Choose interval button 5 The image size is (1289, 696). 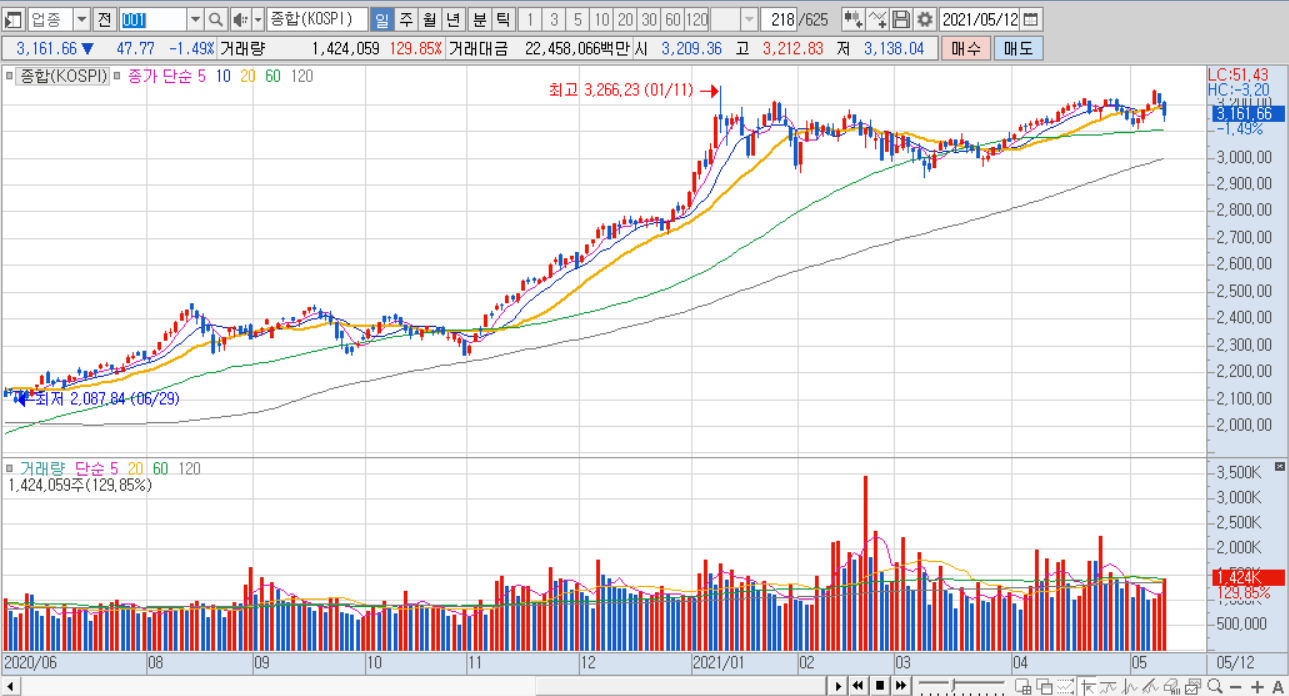tap(577, 19)
